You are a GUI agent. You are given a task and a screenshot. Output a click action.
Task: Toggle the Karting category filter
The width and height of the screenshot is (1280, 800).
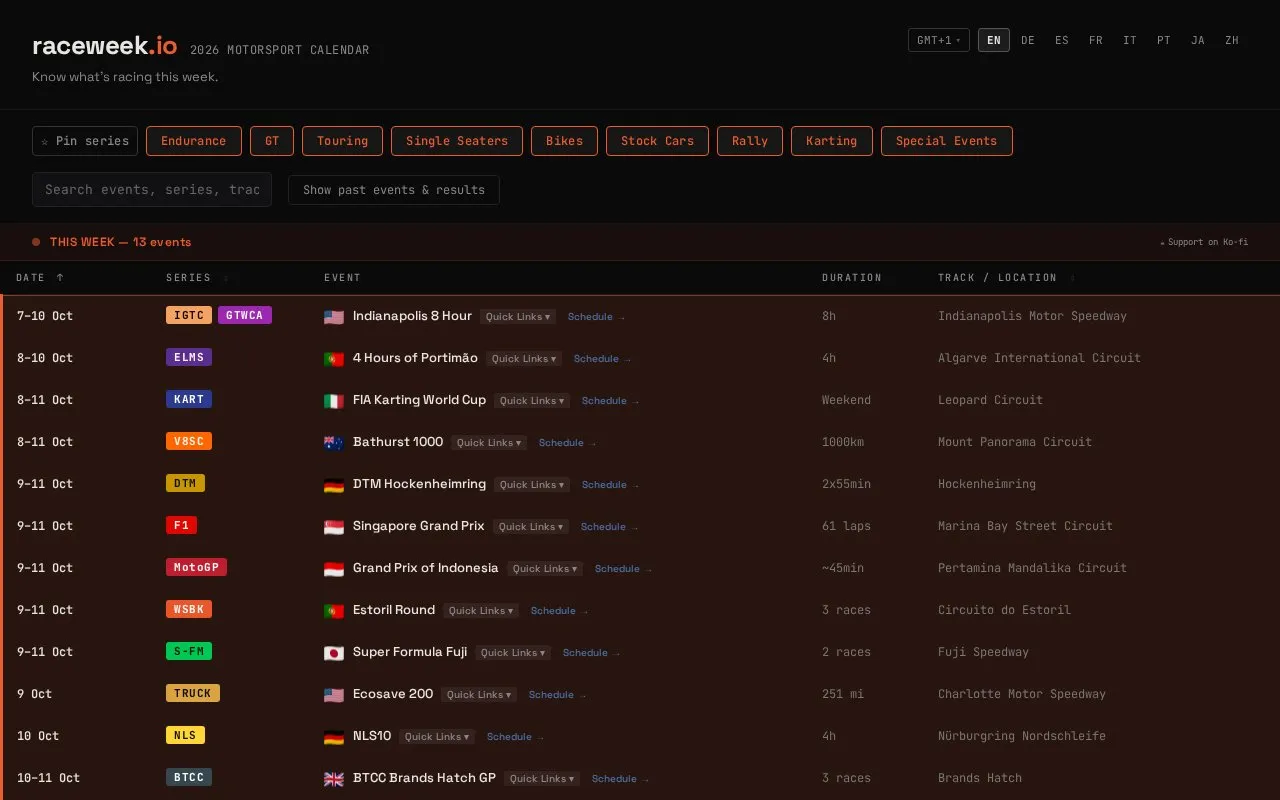tap(832, 141)
